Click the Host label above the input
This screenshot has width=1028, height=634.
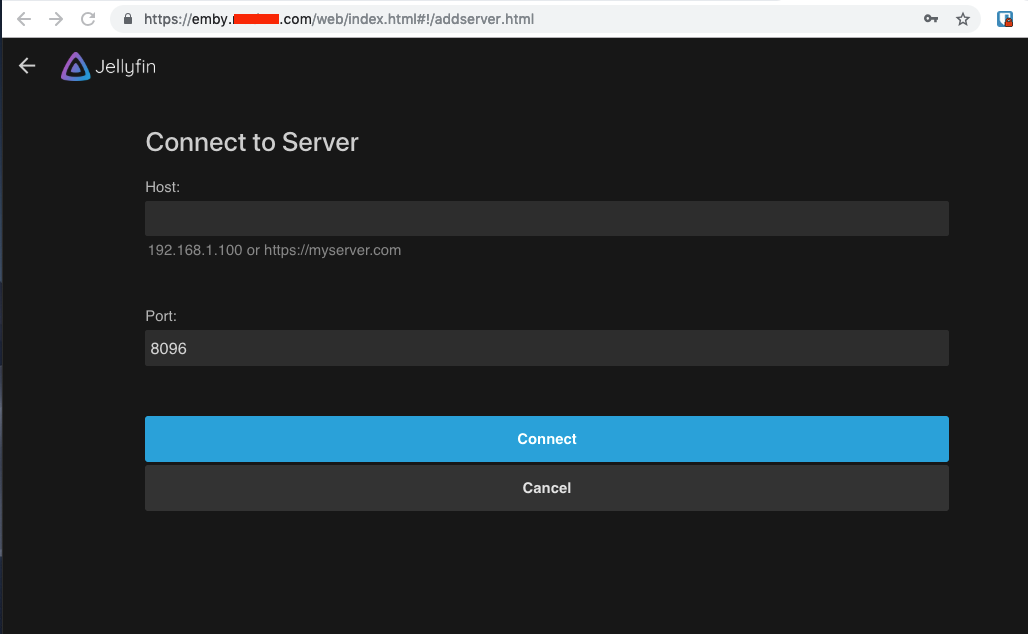[x=161, y=187]
